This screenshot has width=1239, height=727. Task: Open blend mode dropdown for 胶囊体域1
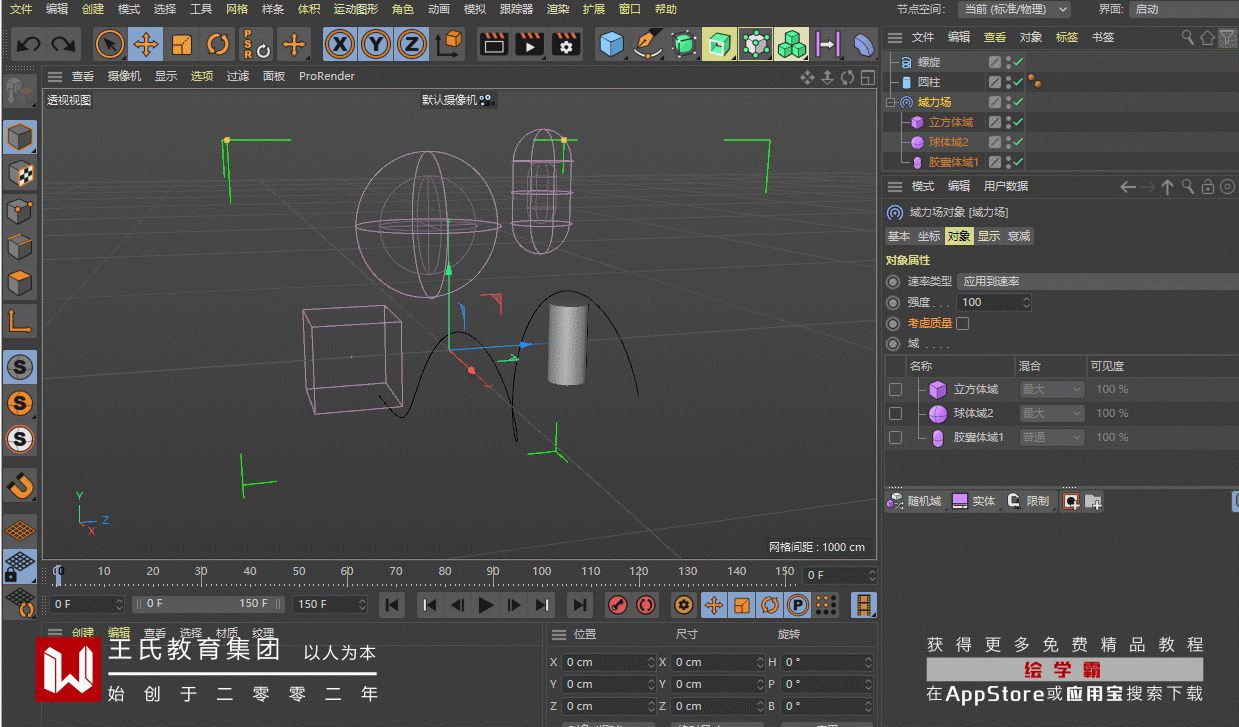(x=1050, y=437)
